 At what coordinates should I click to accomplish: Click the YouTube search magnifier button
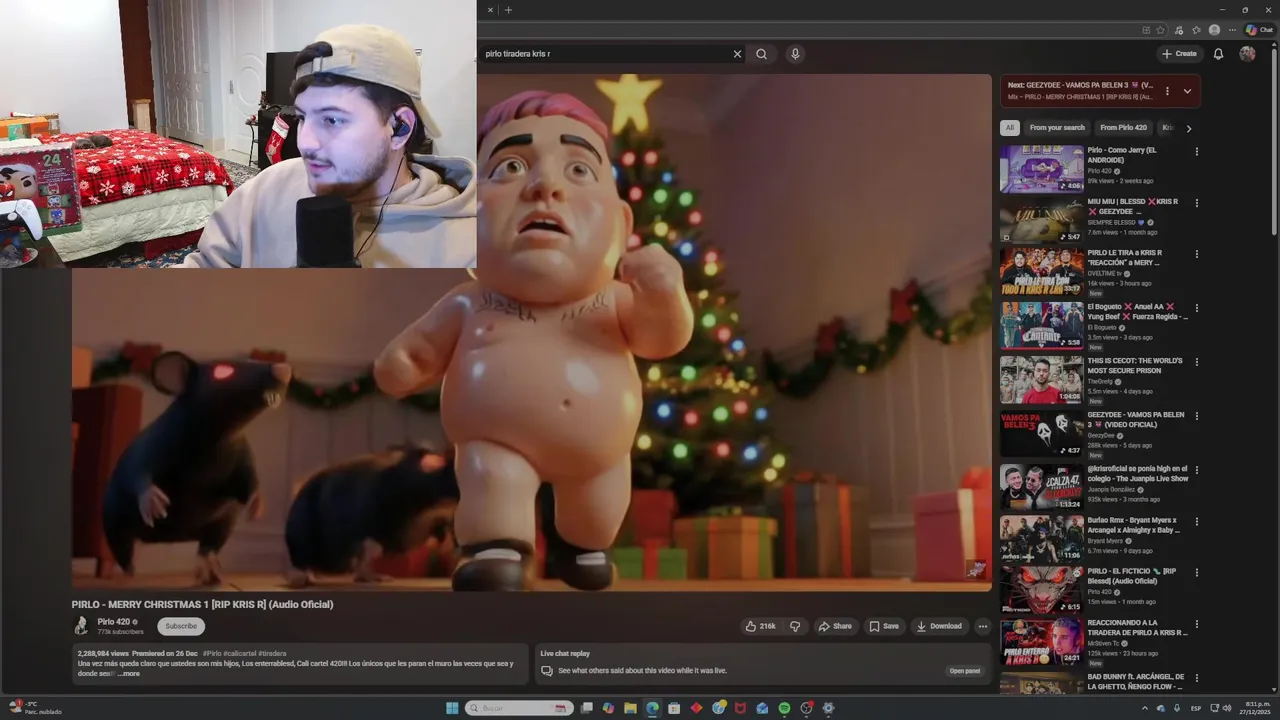tap(762, 54)
